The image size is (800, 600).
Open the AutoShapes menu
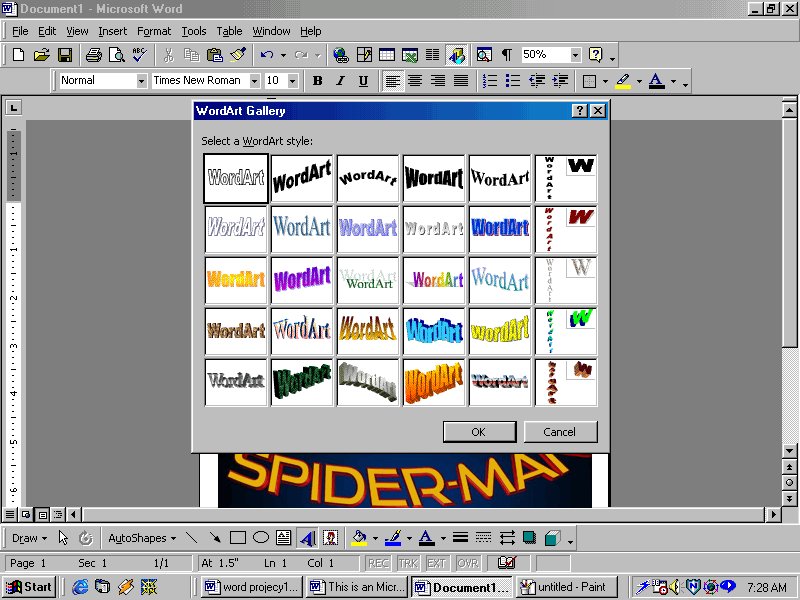coord(142,538)
